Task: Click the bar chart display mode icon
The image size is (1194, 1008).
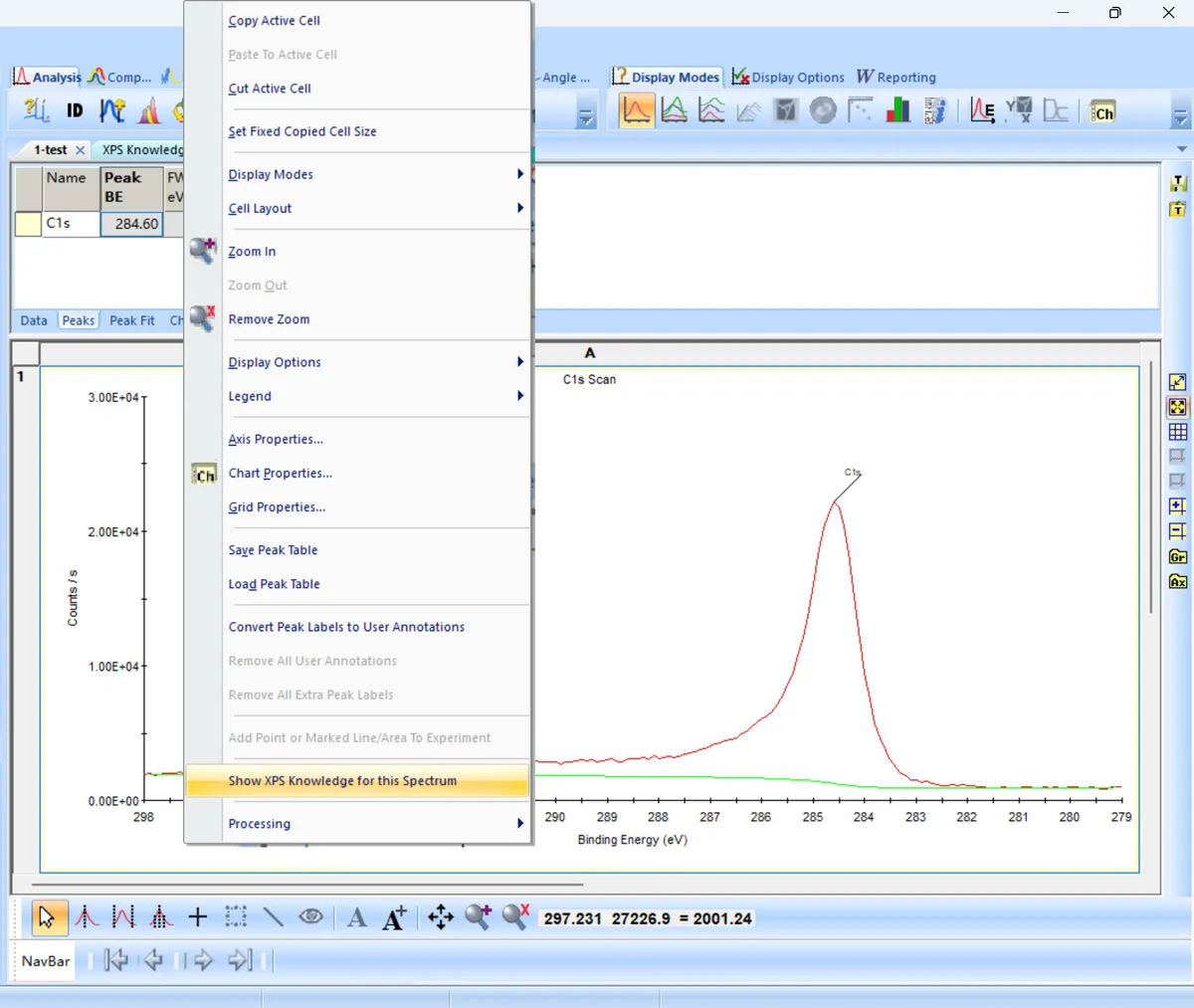Action: [897, 110]
